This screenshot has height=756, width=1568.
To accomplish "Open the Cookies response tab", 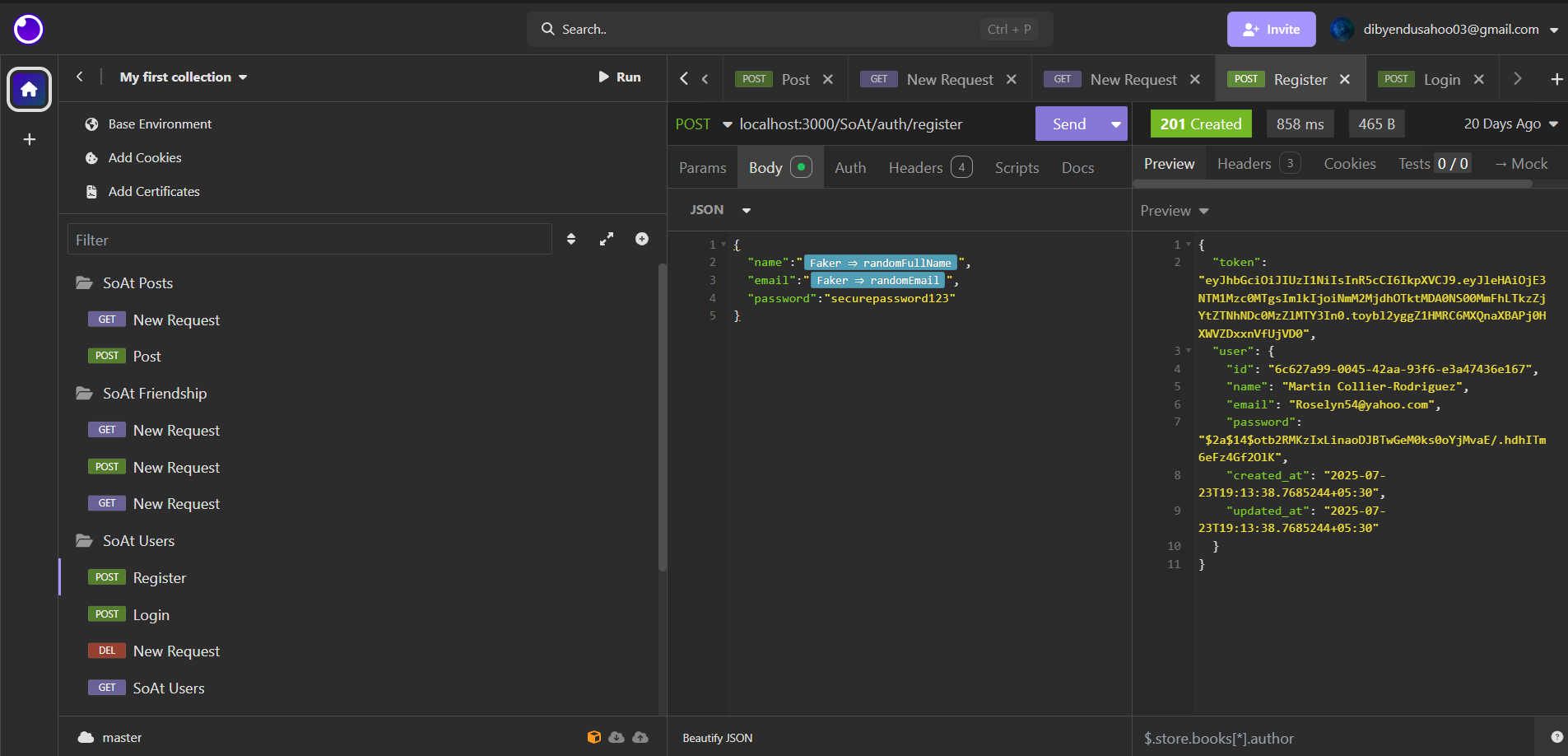I will [x=1349, y=164].
